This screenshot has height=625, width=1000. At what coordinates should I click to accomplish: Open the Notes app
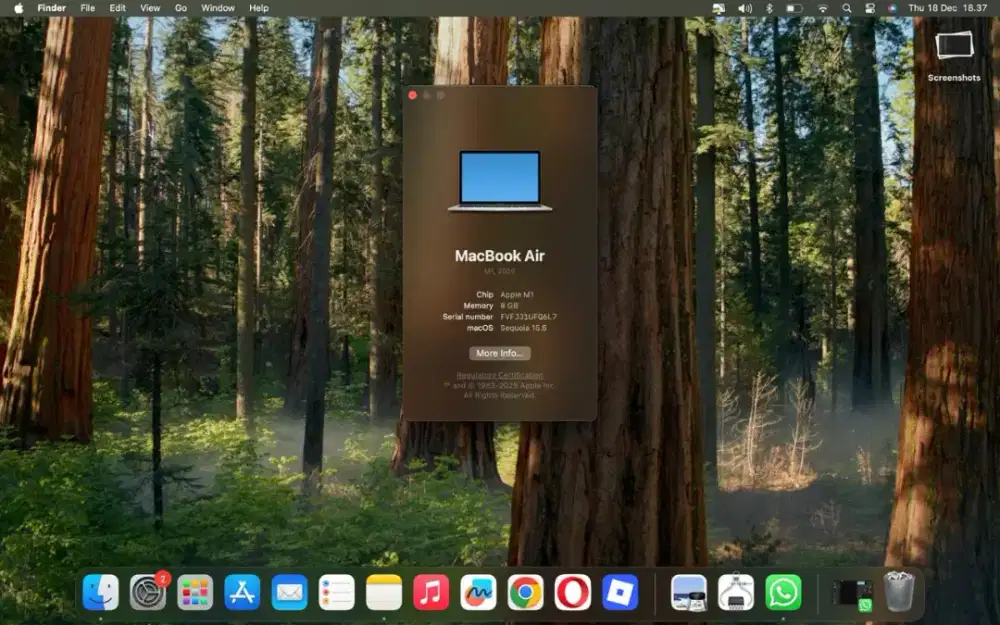point(384,592)
